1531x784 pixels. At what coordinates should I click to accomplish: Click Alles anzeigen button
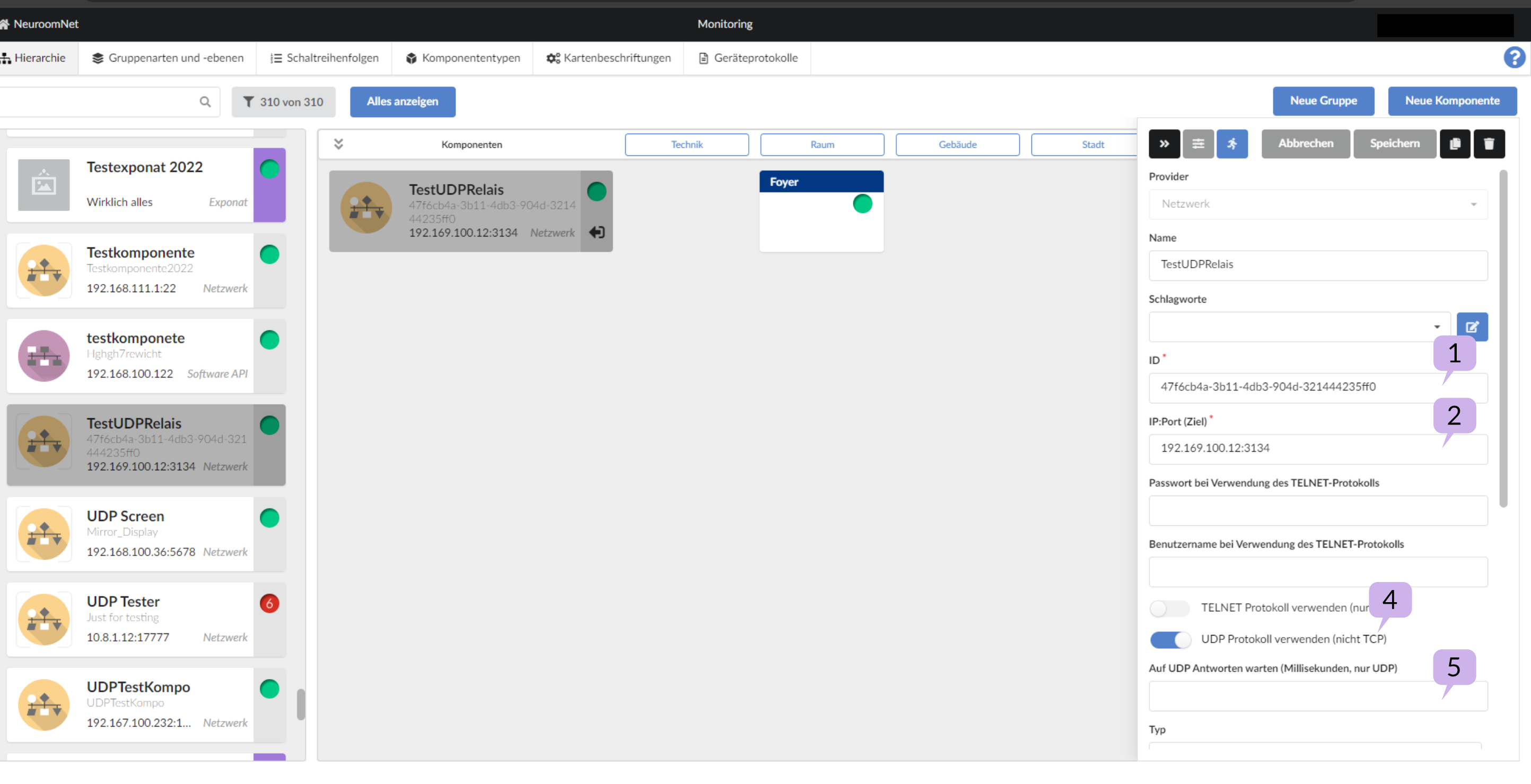pyautogui.click(x=403, y=102)
